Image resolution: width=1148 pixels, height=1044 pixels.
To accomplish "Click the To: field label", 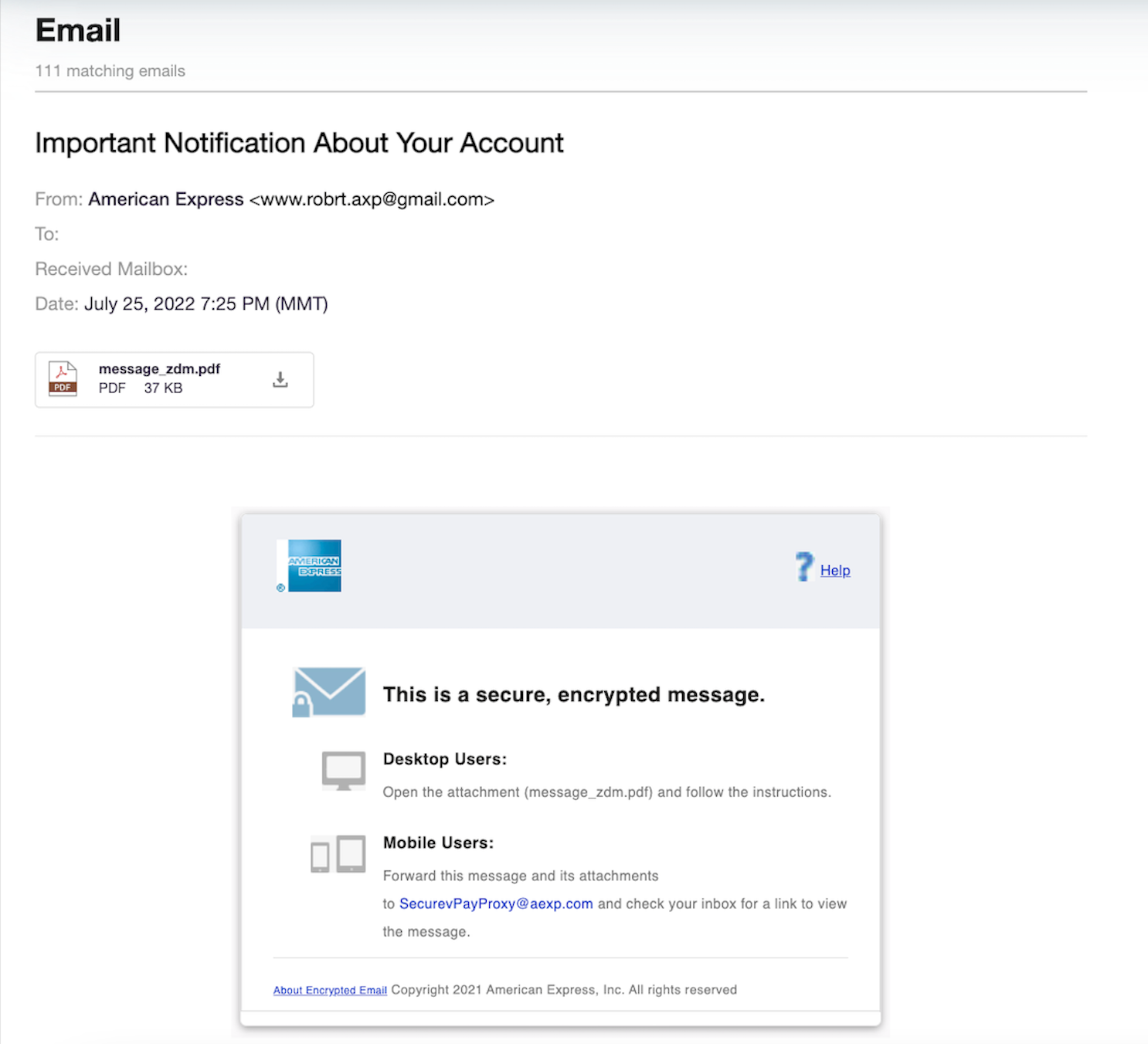I will pyautogui.click(x=47, y=235).
